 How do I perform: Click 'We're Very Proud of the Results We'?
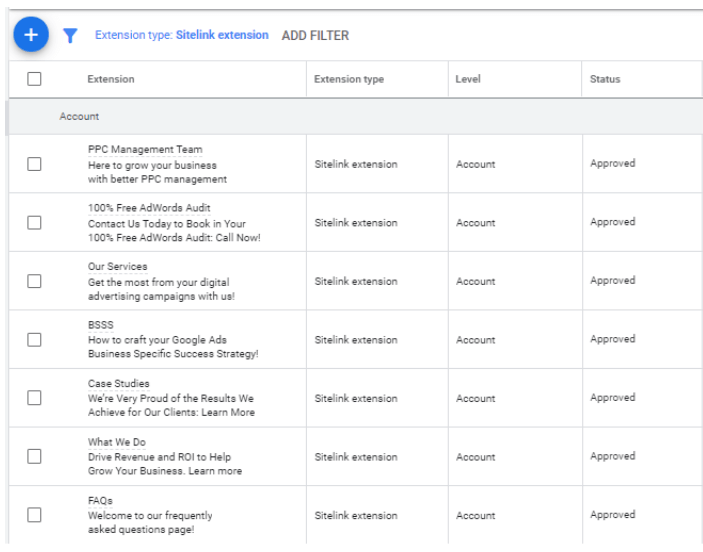[x=171, y=398]
